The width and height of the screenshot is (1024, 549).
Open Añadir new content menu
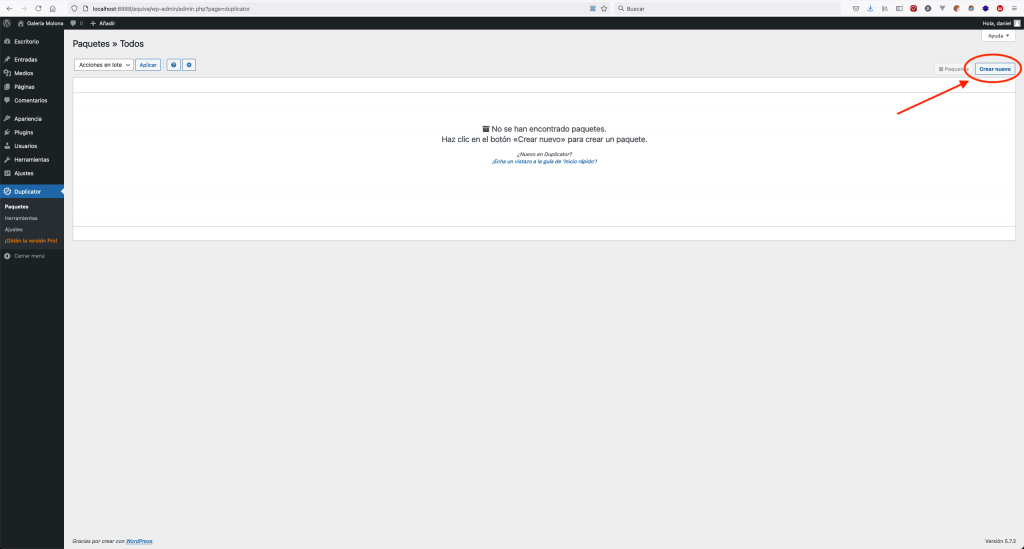pyautogui.click(x=103, y=23)
